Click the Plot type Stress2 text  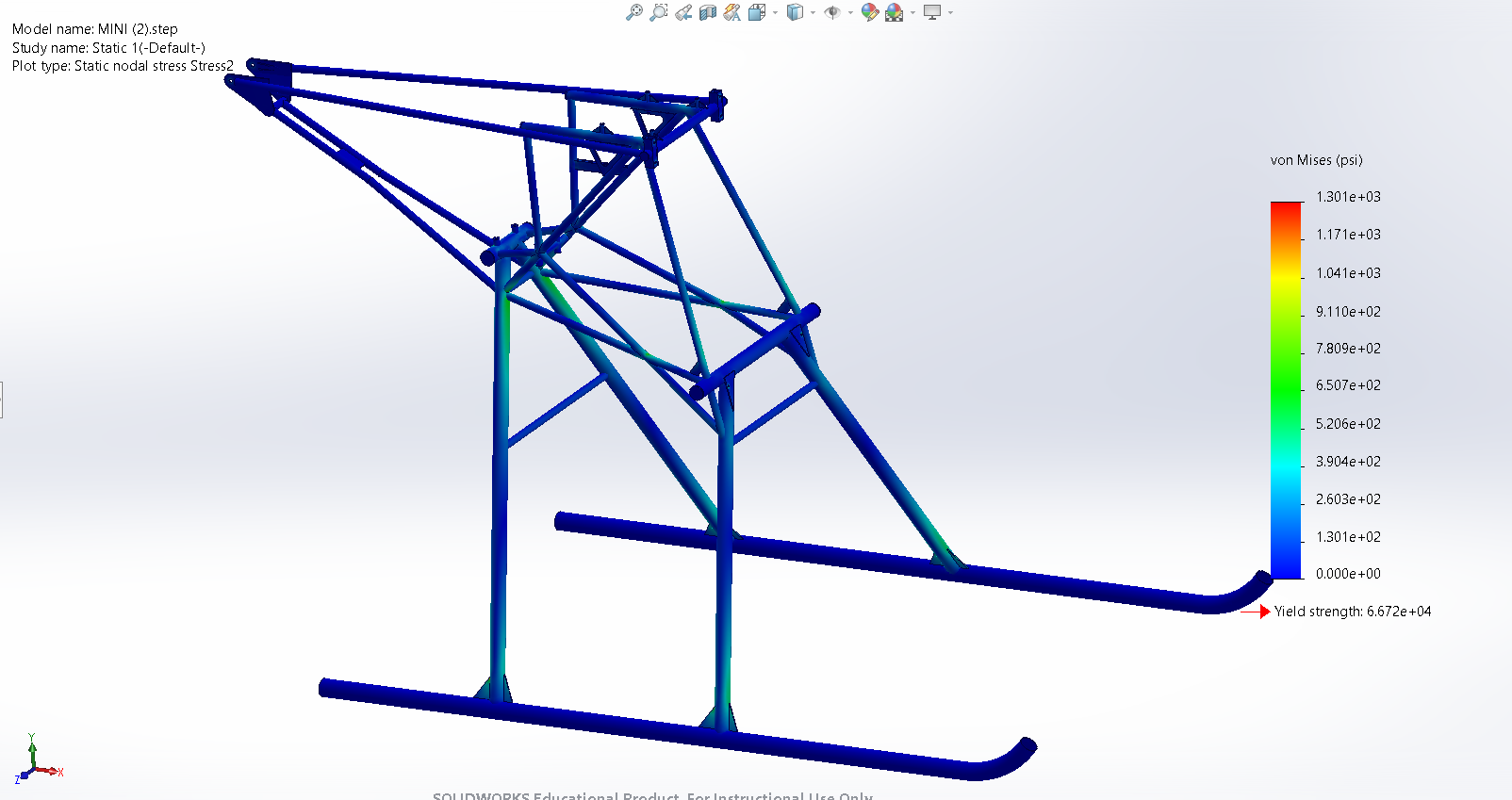pyautogui.click(x=123, y=66)
